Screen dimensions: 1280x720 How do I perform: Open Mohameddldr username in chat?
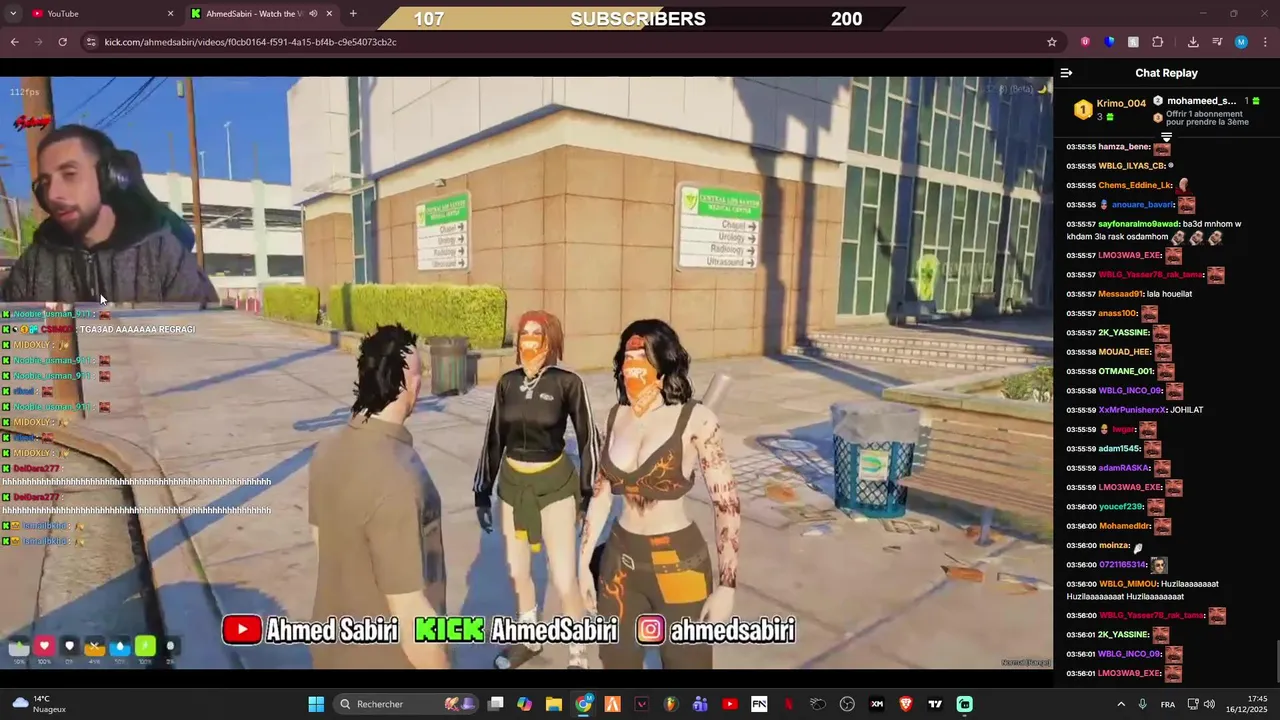point(1124,526)
